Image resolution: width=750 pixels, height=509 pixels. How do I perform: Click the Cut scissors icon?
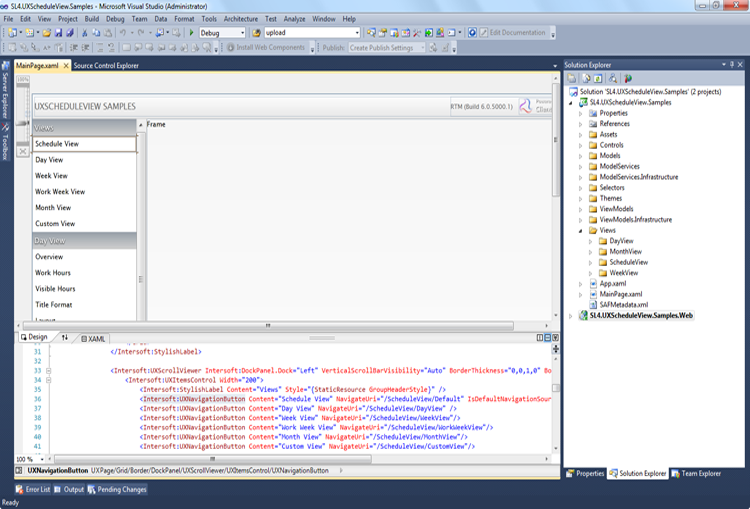[85, 33]
